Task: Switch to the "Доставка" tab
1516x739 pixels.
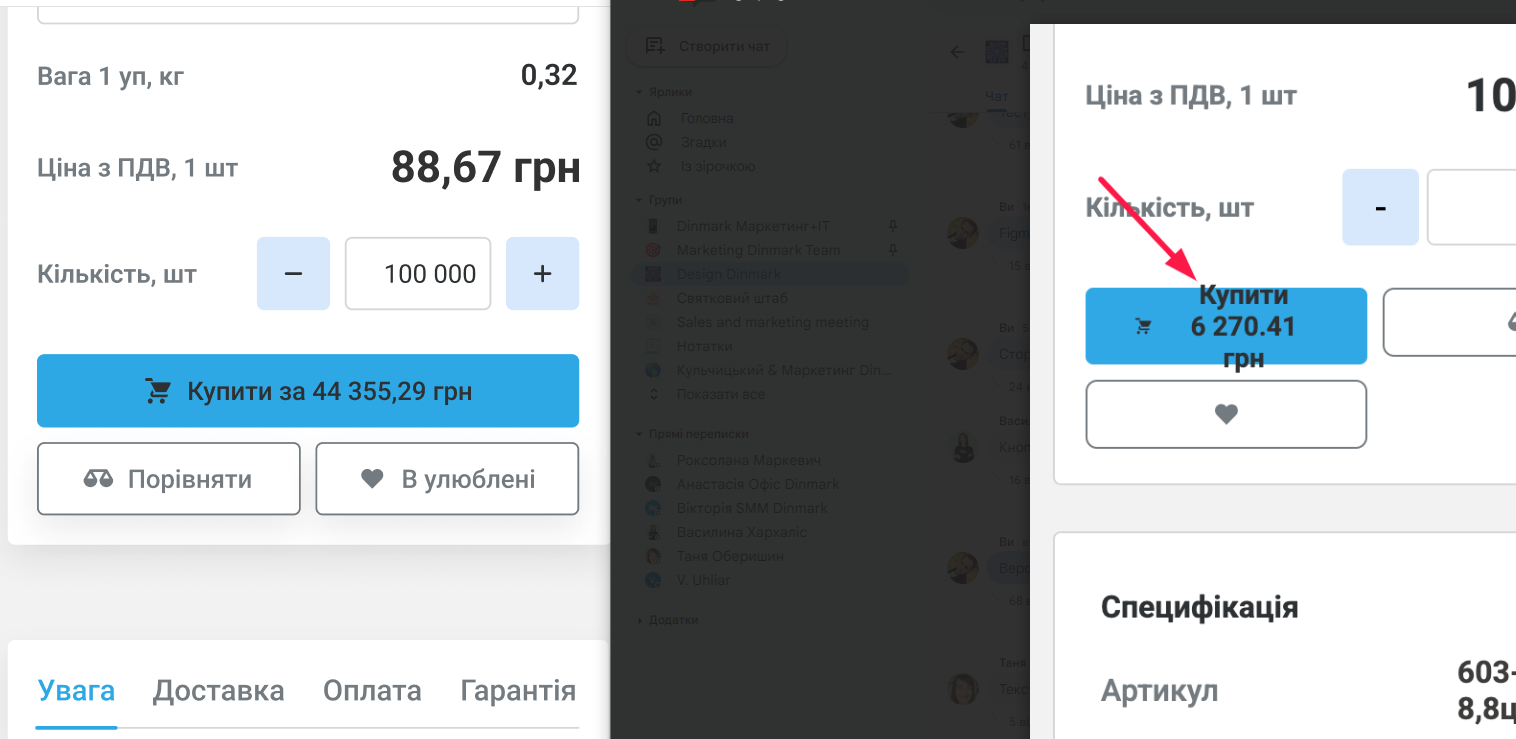Action: (218, 691)
